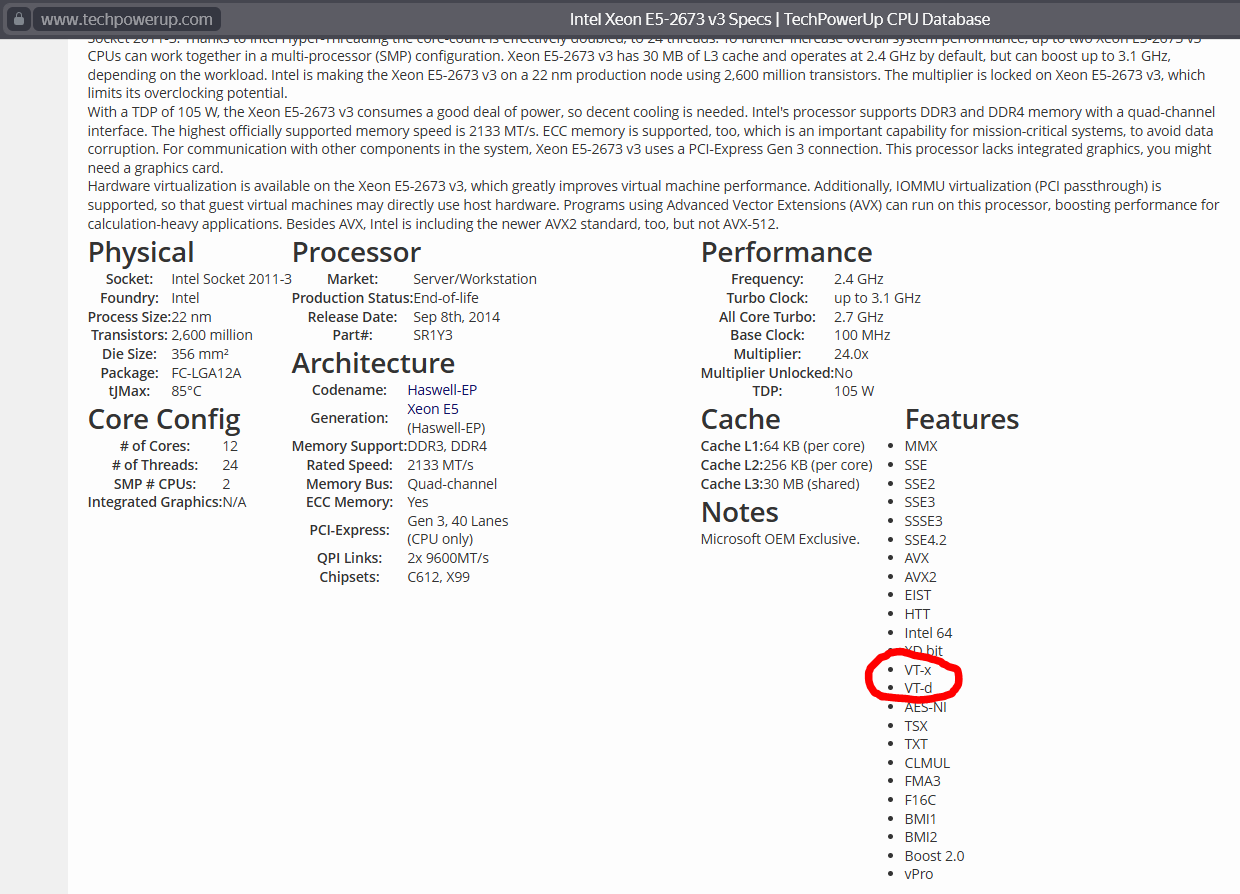
Task: Click the number of cores value '12'
Action: [230, 446]
